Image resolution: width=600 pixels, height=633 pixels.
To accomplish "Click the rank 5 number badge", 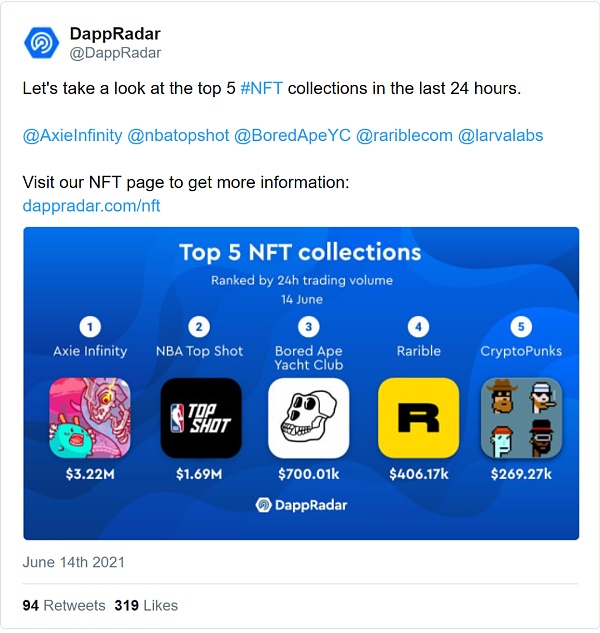I will coord(521,326).
